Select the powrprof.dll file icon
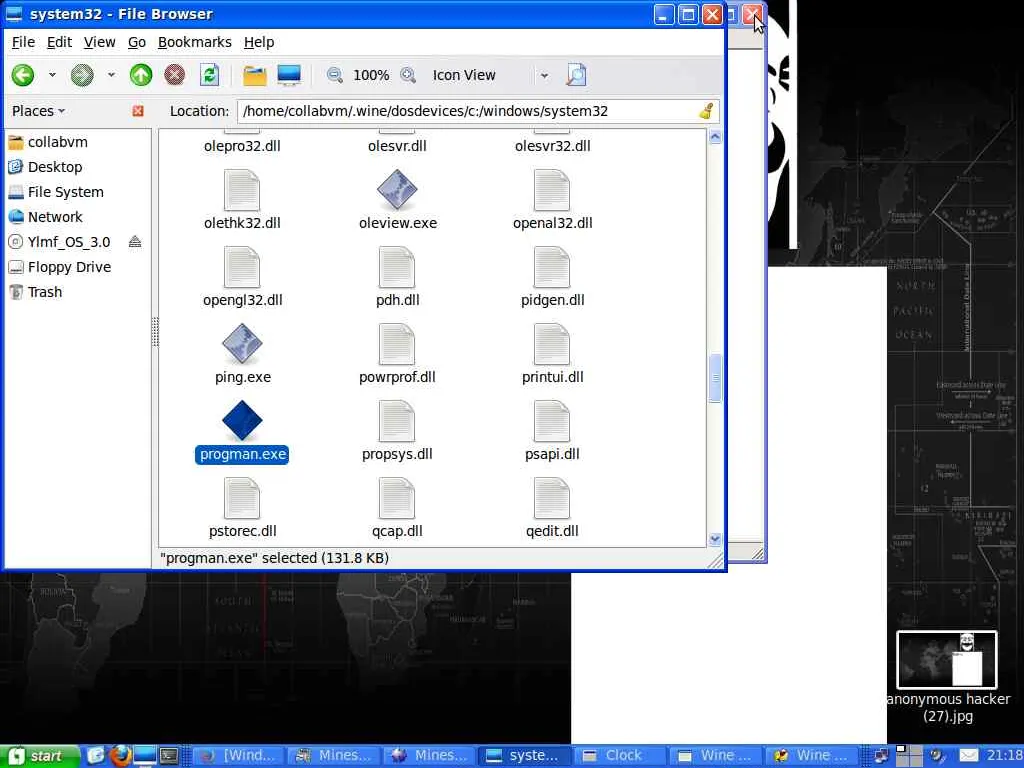The width and height of the screenshot is (1024, 768). [397, 344]
